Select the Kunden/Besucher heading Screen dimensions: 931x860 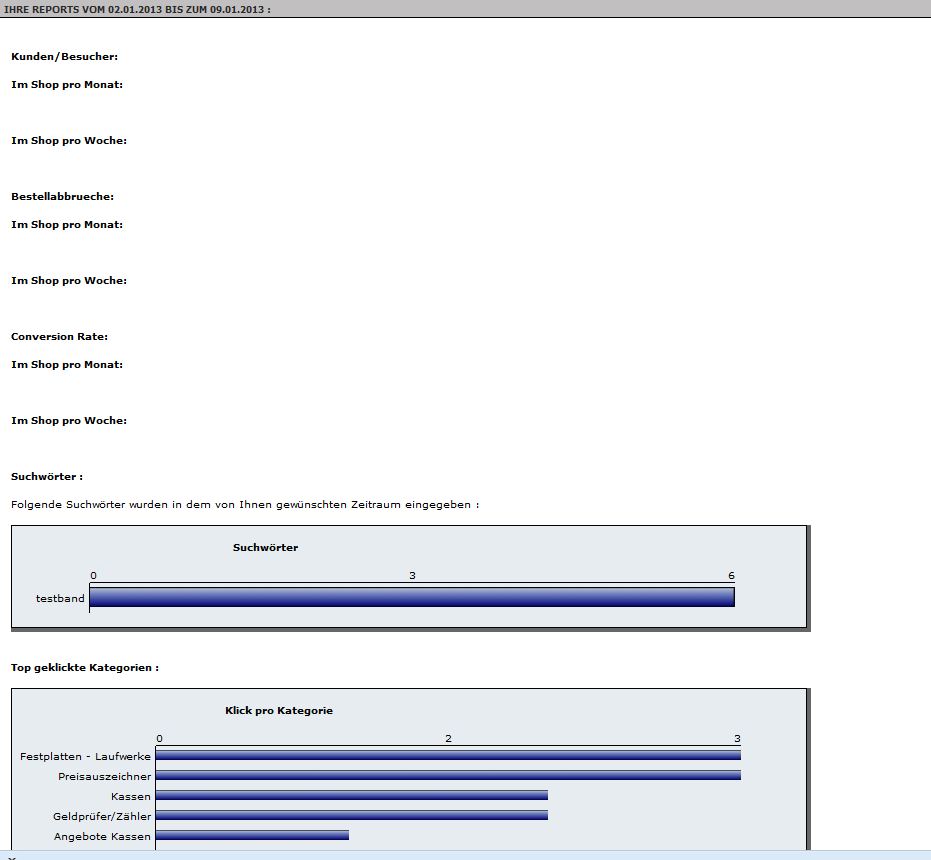(x=64, y=57)
